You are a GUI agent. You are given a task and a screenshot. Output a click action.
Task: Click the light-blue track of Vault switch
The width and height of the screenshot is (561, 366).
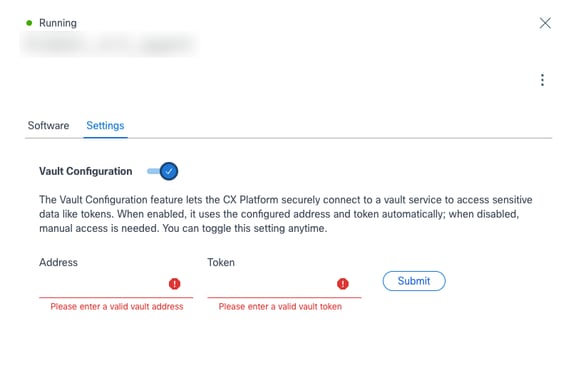tap(153, 171)
